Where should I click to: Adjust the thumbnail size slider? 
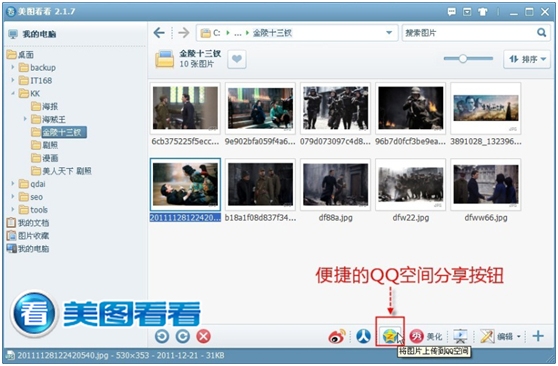coord(463,59)
